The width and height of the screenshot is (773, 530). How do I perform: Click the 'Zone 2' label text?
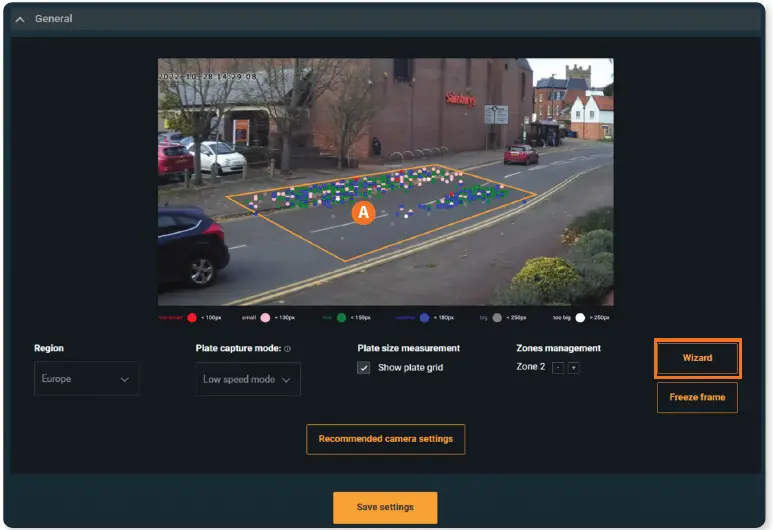(x=530, y=367)
